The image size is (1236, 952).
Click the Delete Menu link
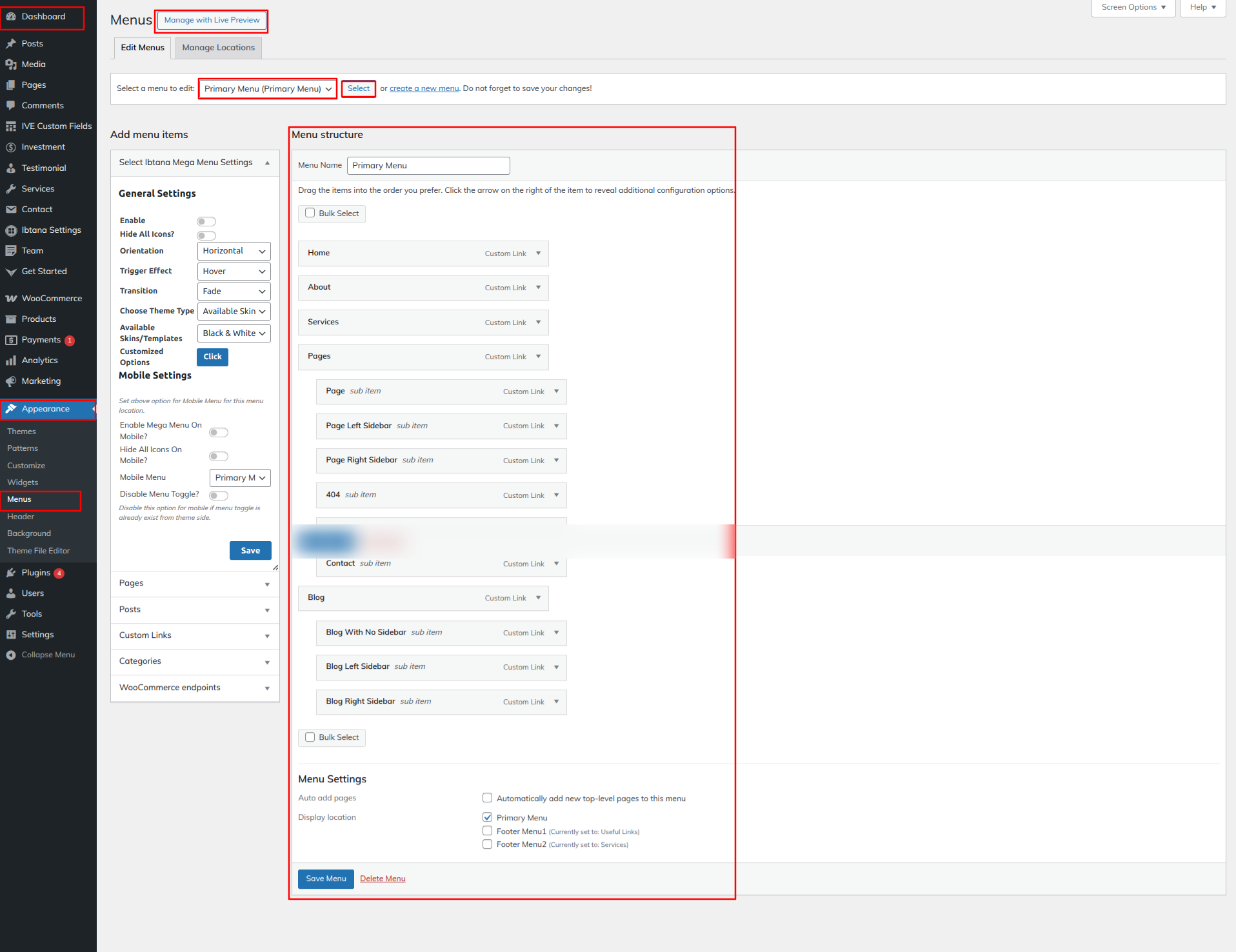(383, 878)
